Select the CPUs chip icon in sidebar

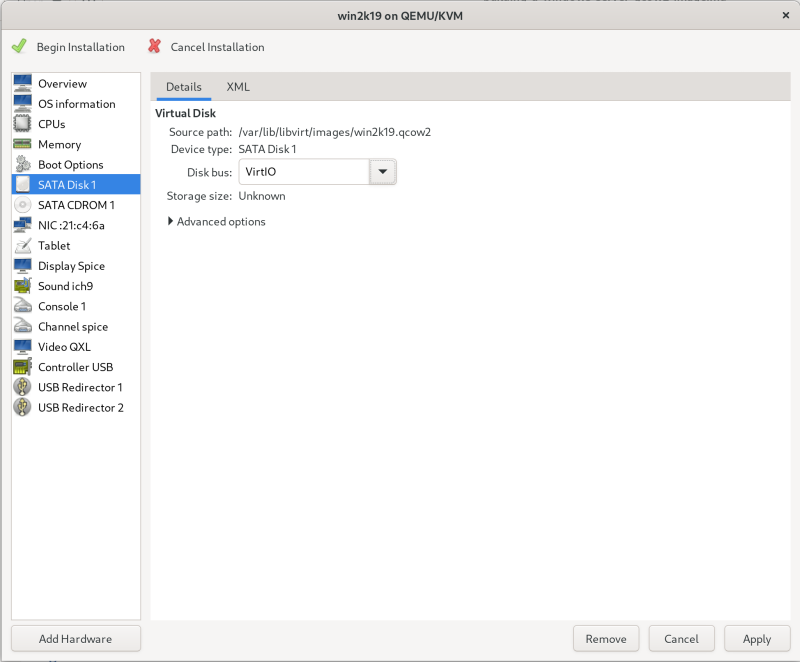pos(22,124)
